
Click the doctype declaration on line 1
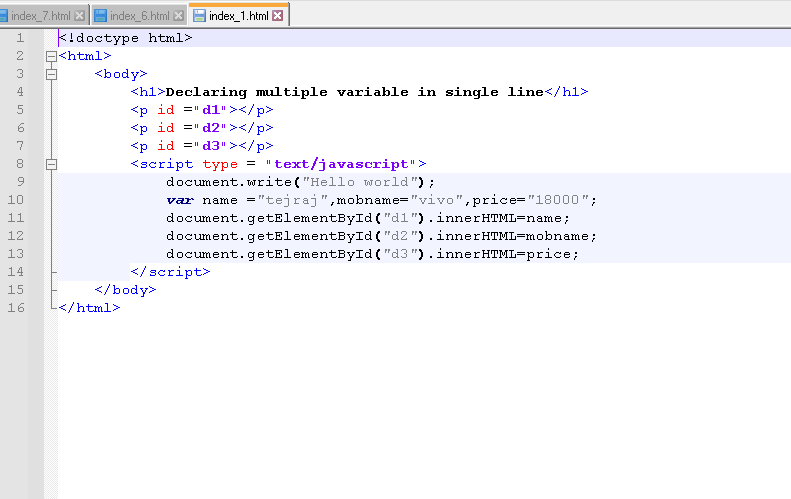tap(125, 38)
